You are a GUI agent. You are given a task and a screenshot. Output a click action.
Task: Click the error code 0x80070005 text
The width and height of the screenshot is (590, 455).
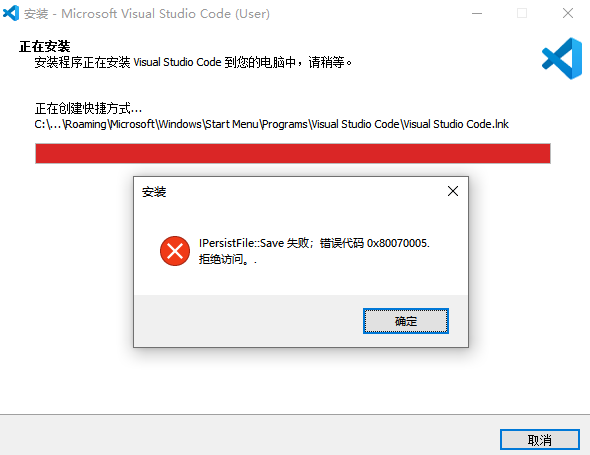pyautogui.click(x=398, y=243)
